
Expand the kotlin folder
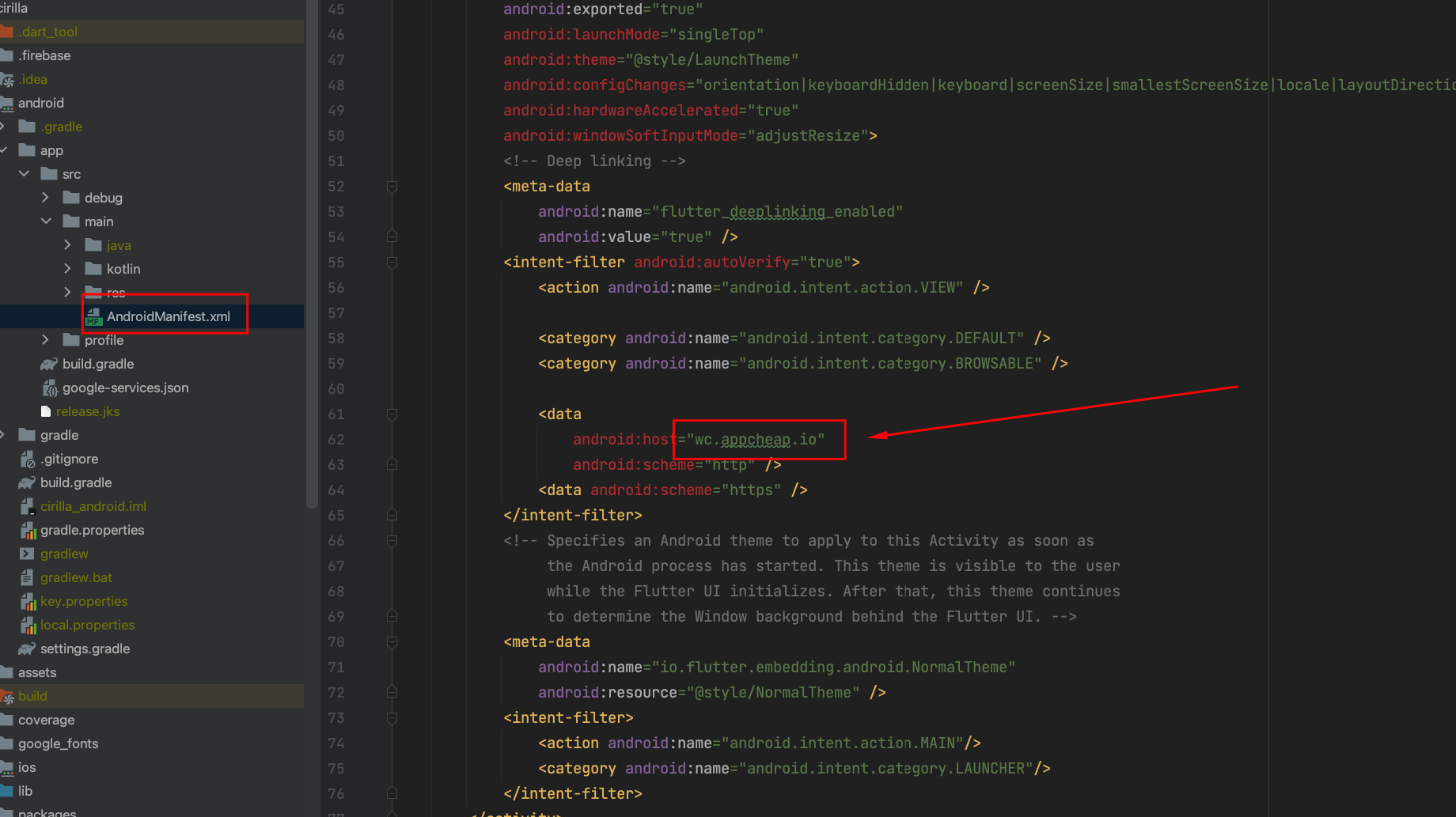tap(67, 269)
